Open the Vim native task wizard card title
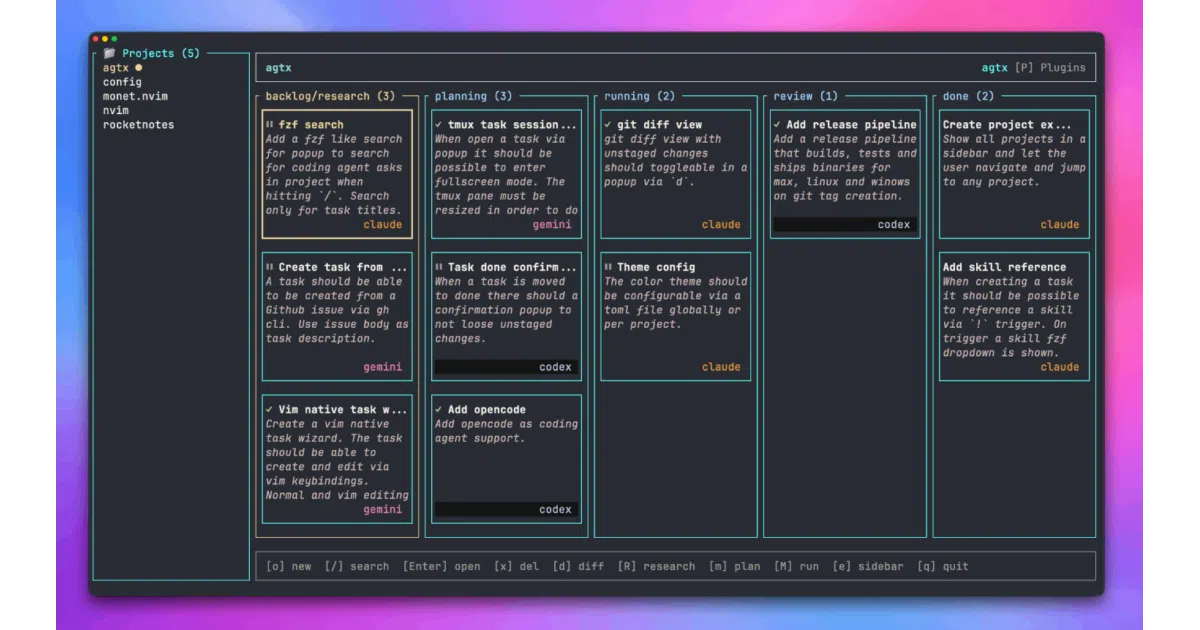The image size is (1200, 630). pos(343,410)
